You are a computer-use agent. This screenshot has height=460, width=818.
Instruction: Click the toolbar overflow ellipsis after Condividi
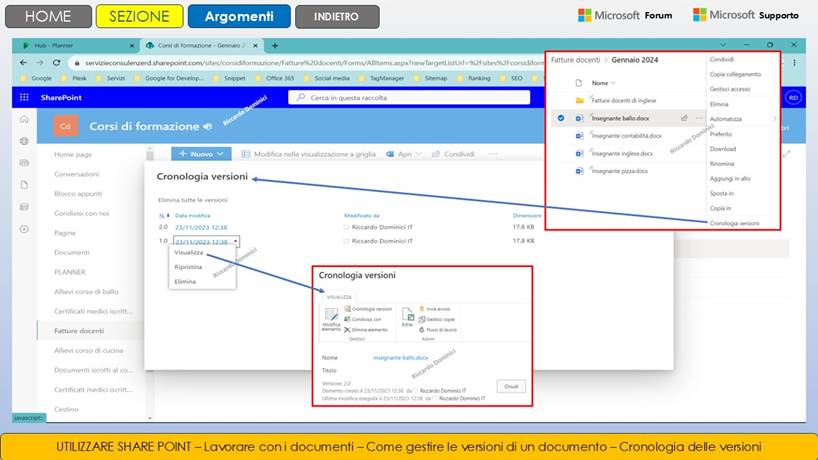tap(493, 154)
